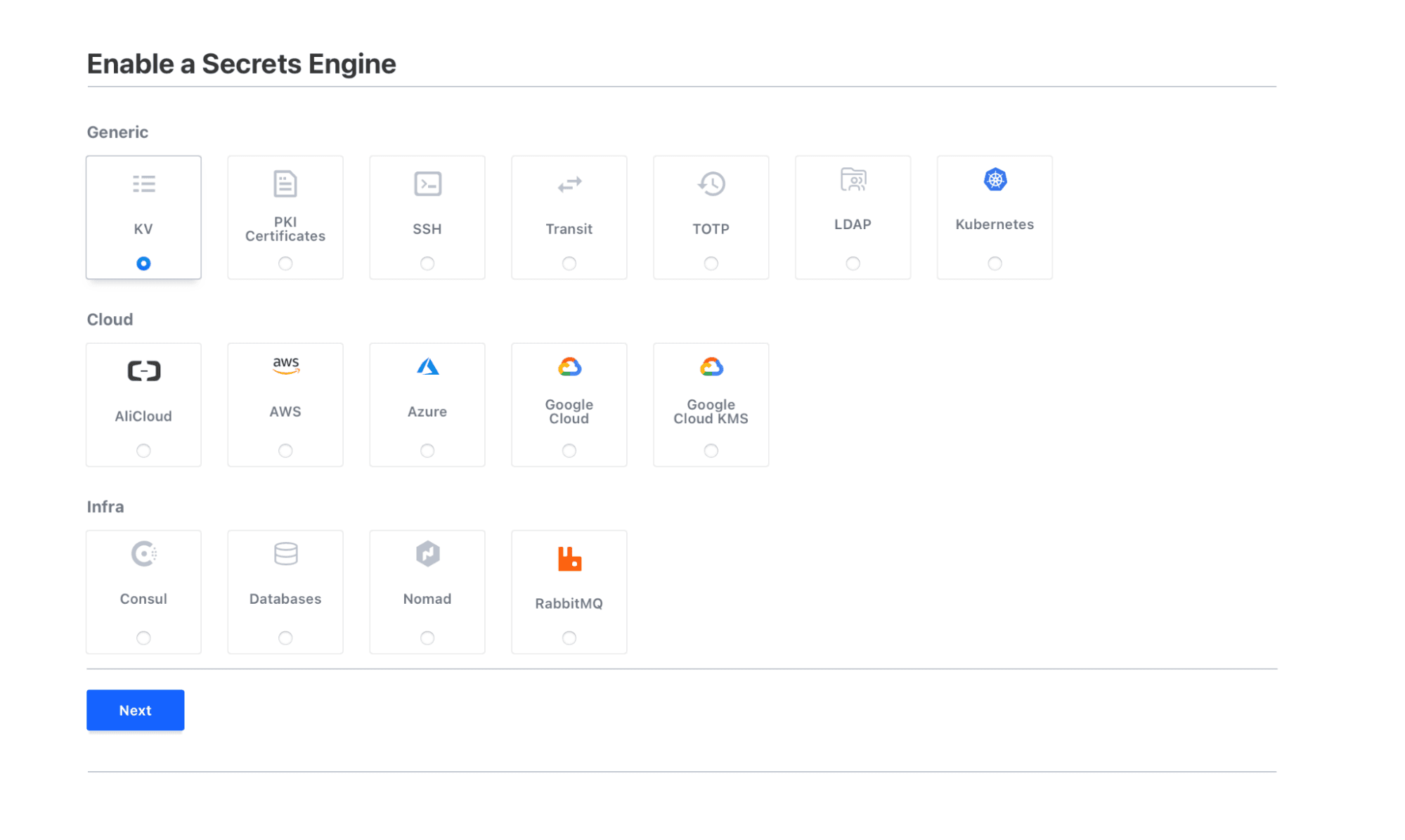
Task: Click the TOTP clock history icon
Action: 711,184
